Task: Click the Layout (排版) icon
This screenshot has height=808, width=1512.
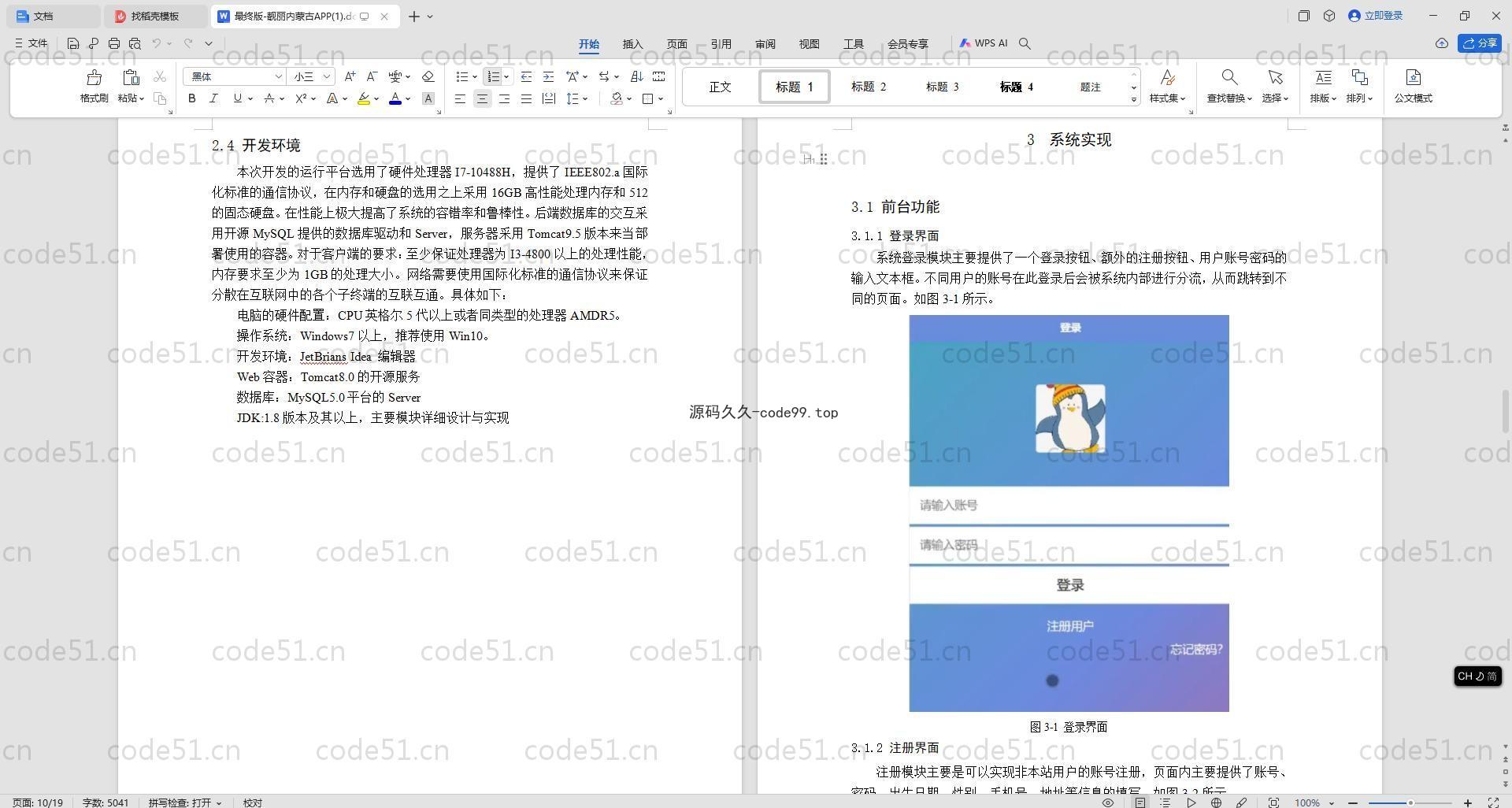Action: (x=1323, y=77)
